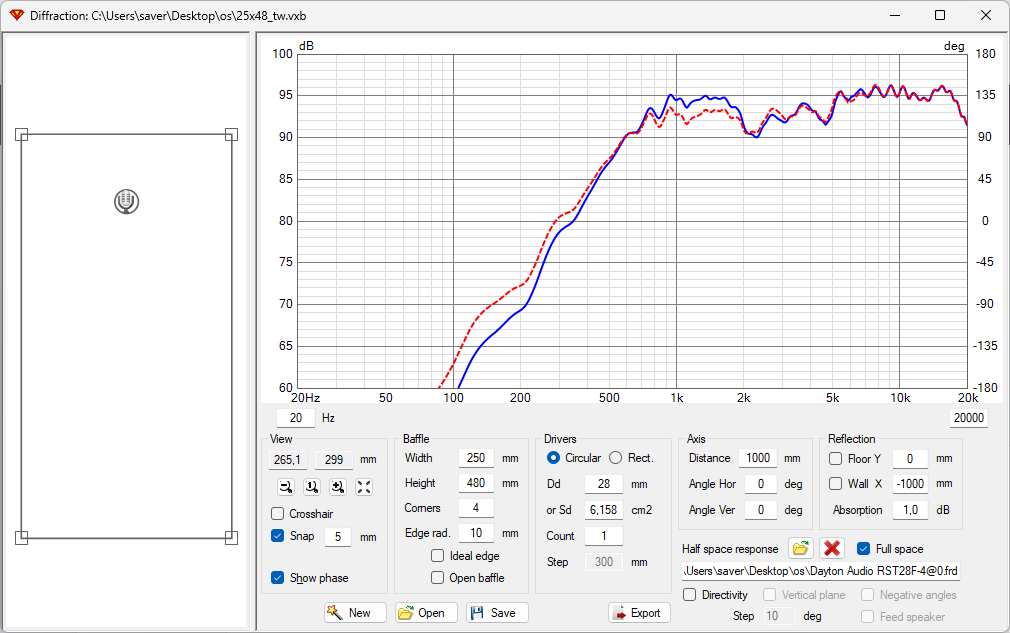
Task: Click the Save button
Action: pyautogui.click(x=497, y=612)
